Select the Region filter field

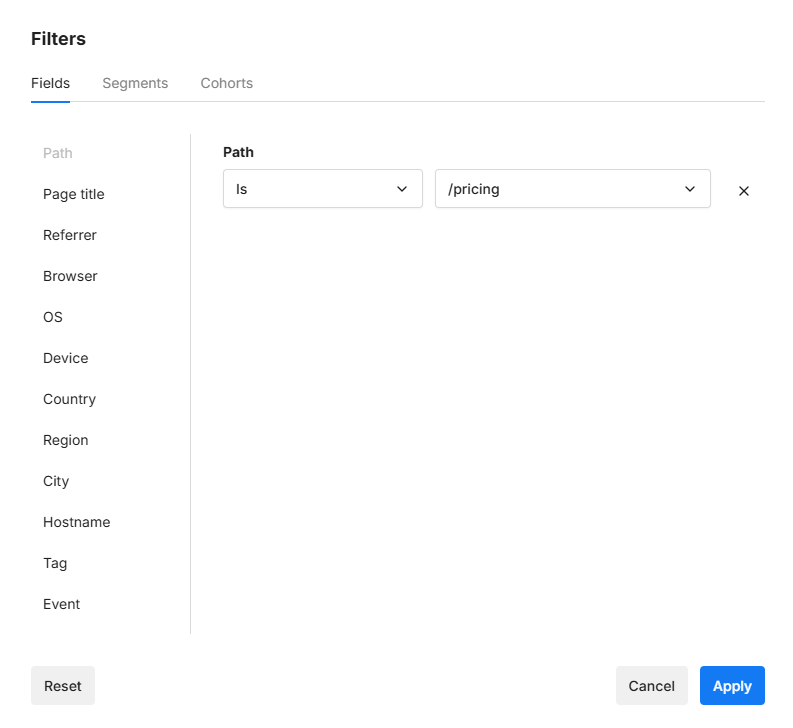pos(66,440)
